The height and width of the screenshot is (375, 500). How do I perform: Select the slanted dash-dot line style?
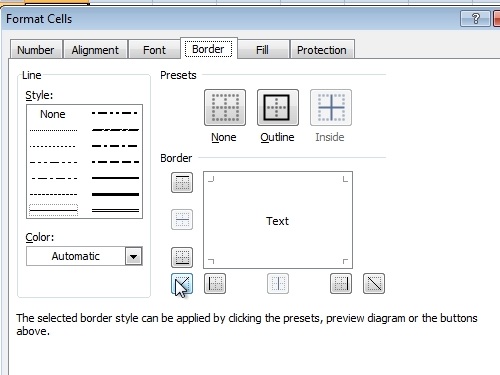coord(115,130)
